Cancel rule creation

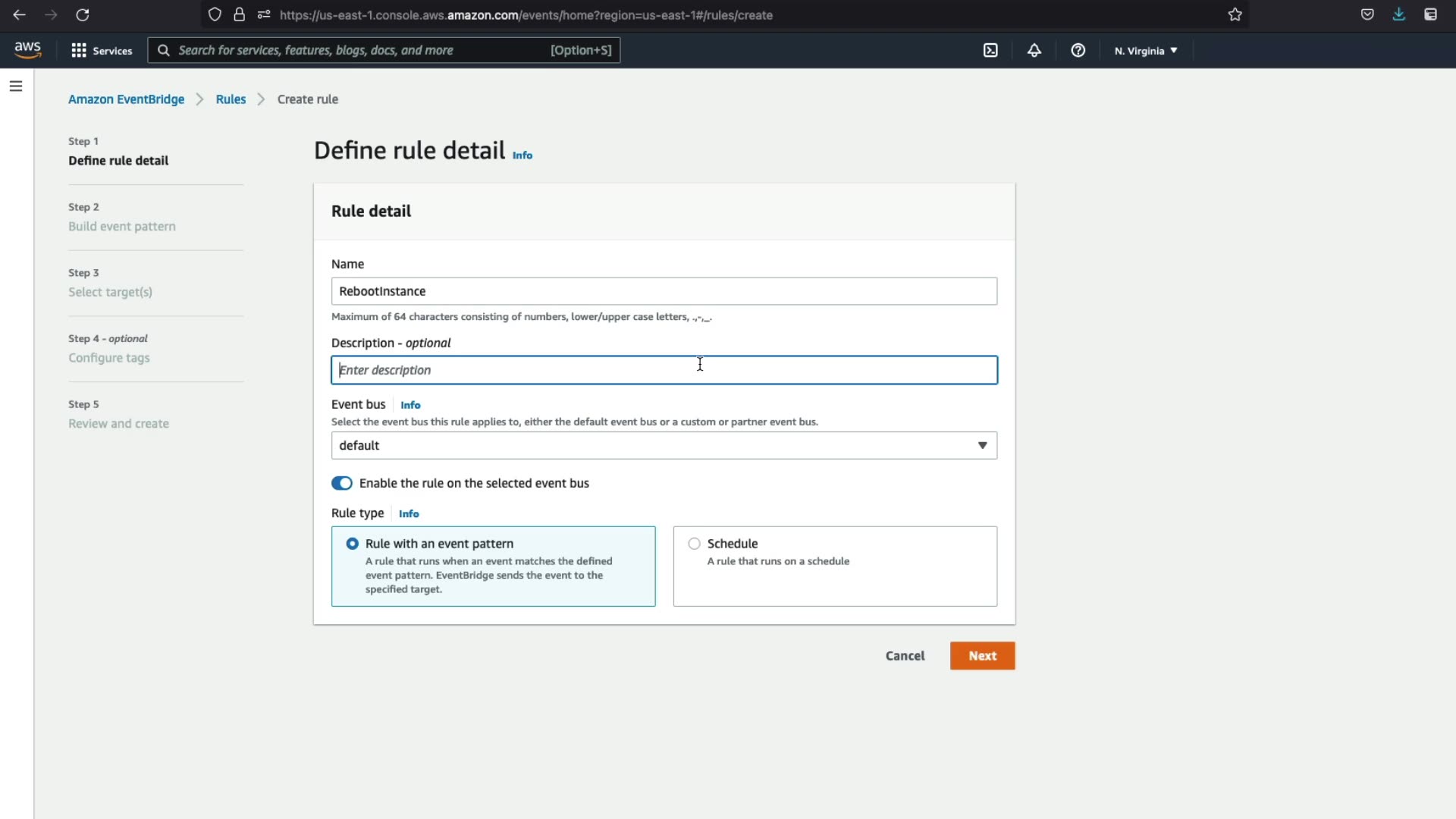(x=905, y=656)
